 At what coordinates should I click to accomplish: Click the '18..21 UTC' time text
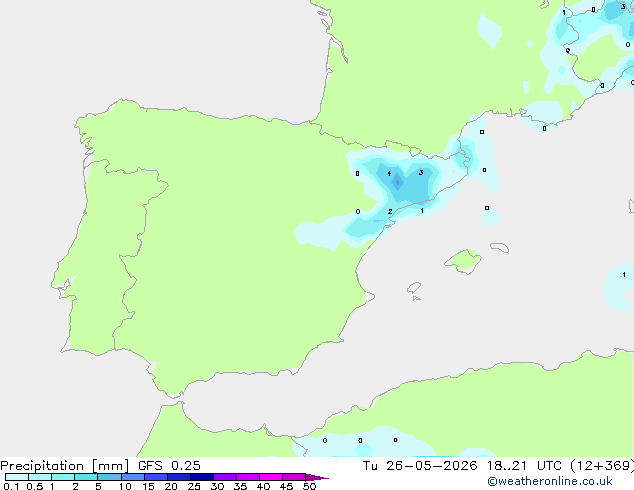click(x=524, y=466)
